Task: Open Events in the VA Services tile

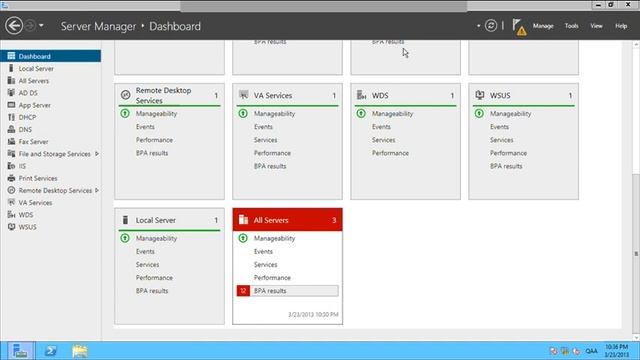Action: 263,127
